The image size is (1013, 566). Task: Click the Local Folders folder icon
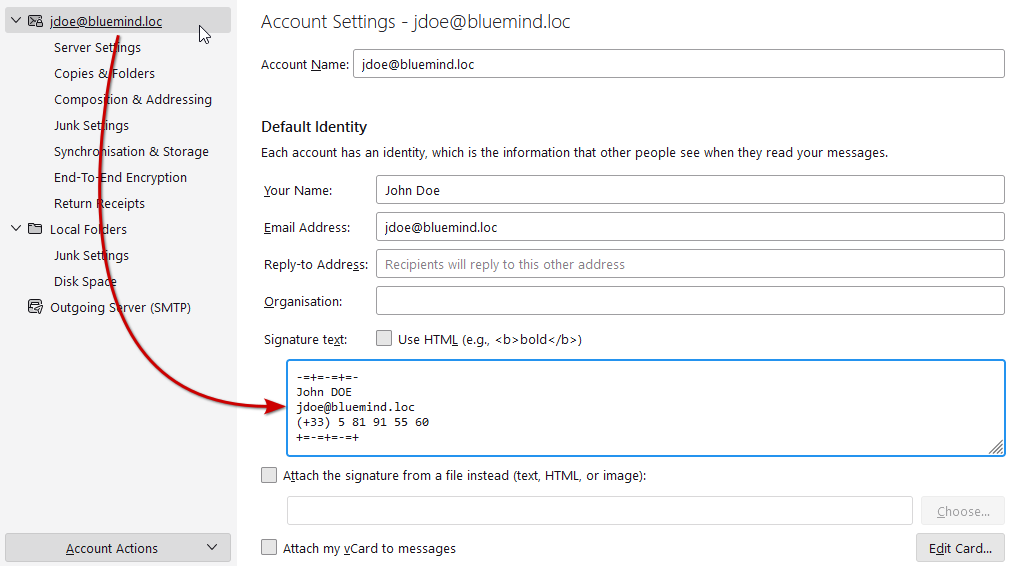coord(35,229)
